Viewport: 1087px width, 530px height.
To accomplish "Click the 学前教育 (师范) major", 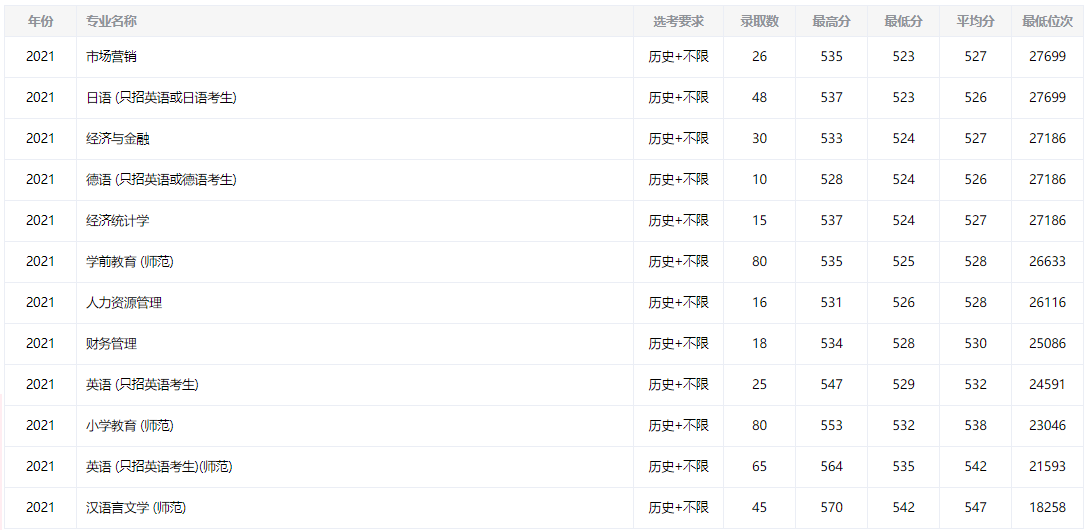I will [x=130, y=262].
